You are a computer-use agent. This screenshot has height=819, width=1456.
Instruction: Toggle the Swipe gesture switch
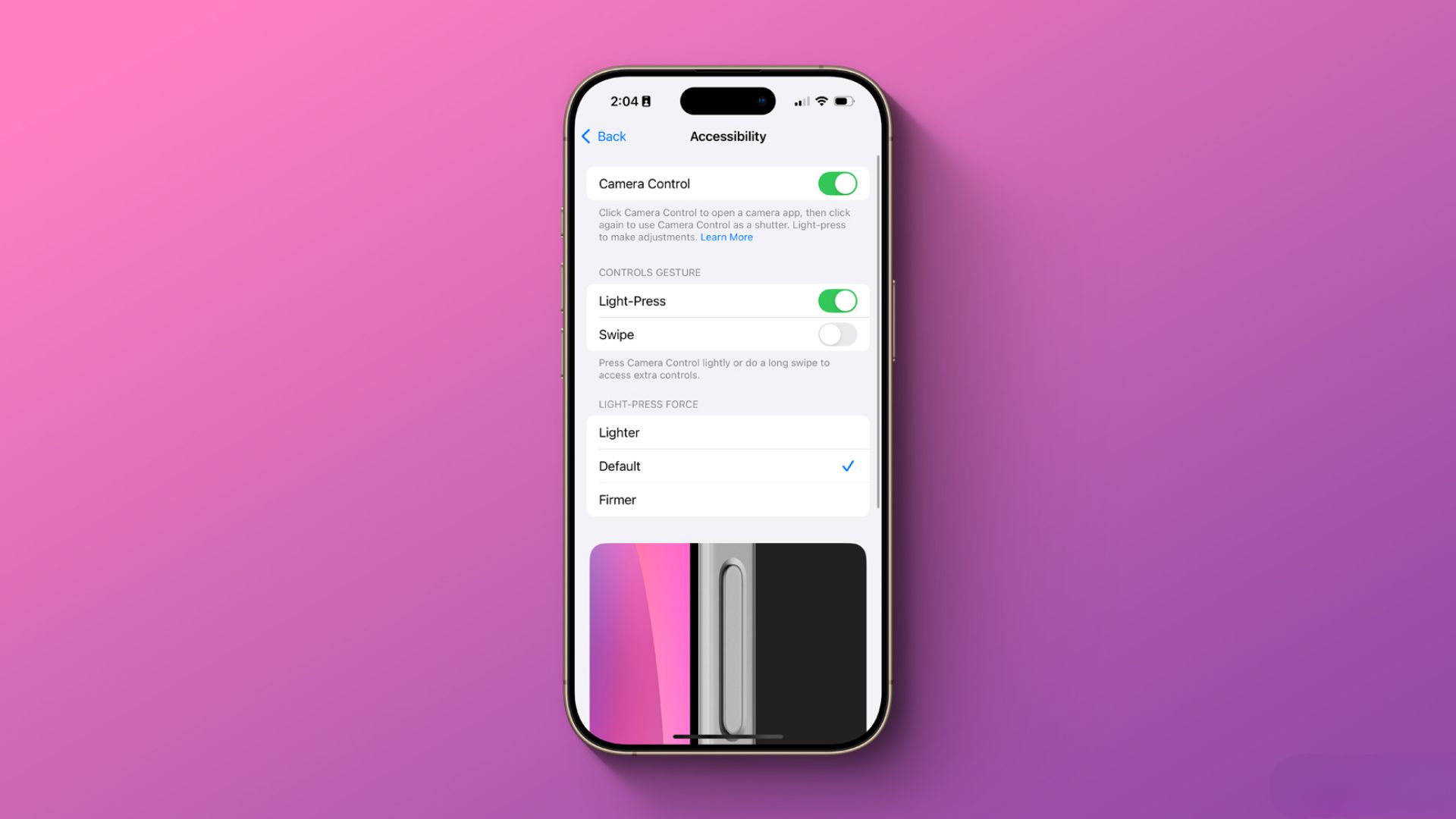pyautogui.click(x=837, y=333)
